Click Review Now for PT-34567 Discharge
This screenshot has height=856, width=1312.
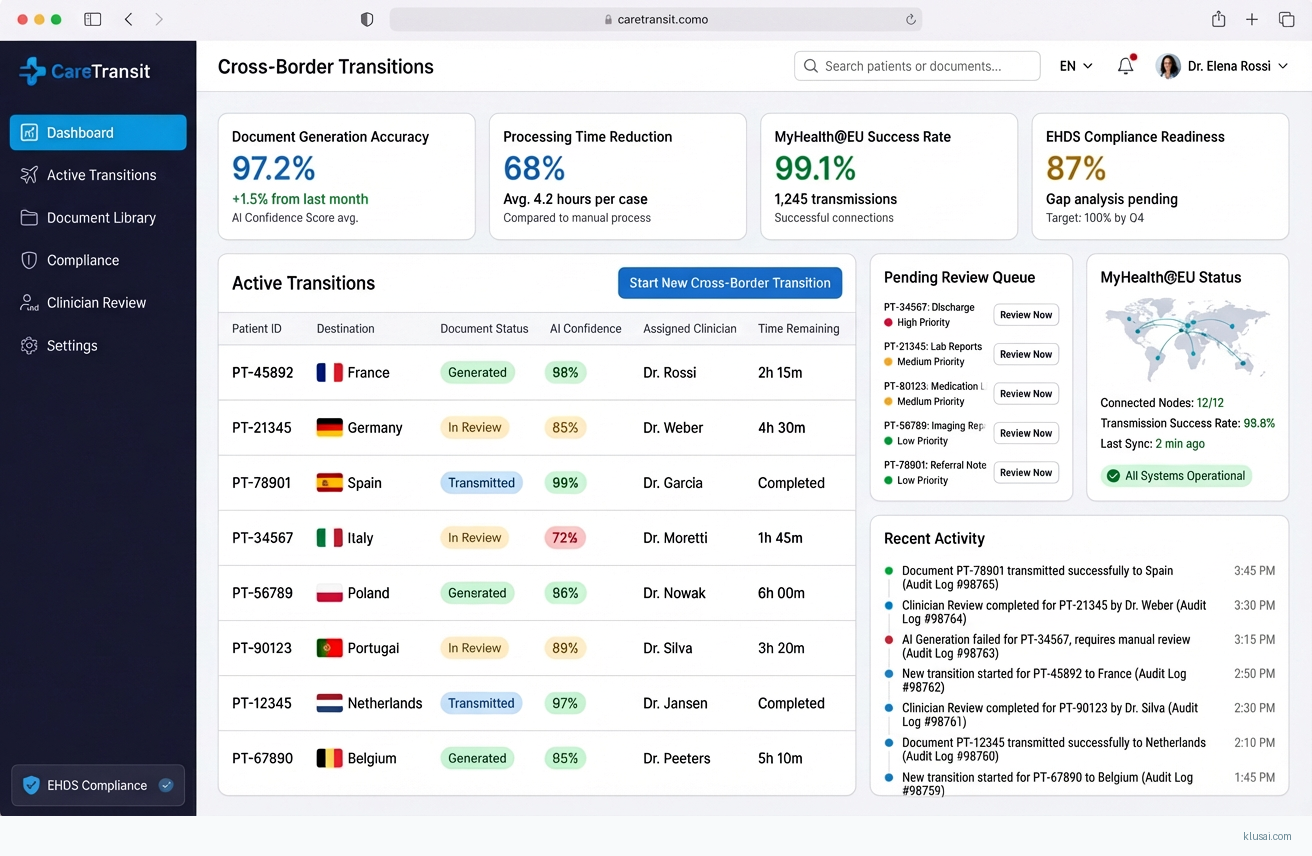click(1025, 315)
